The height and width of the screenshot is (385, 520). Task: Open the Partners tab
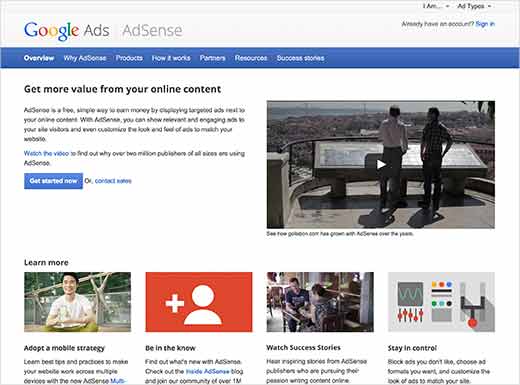click(x=213, y=58)
